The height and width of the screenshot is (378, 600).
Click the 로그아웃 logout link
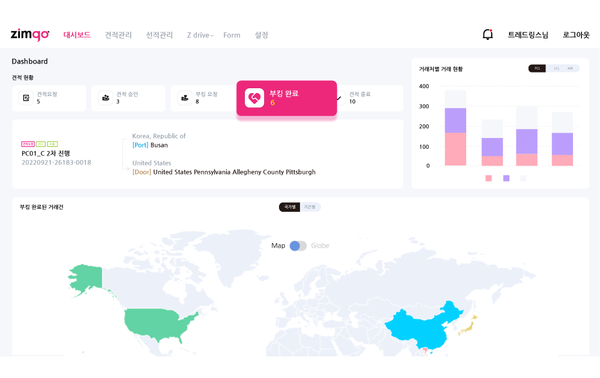point(576,35)
